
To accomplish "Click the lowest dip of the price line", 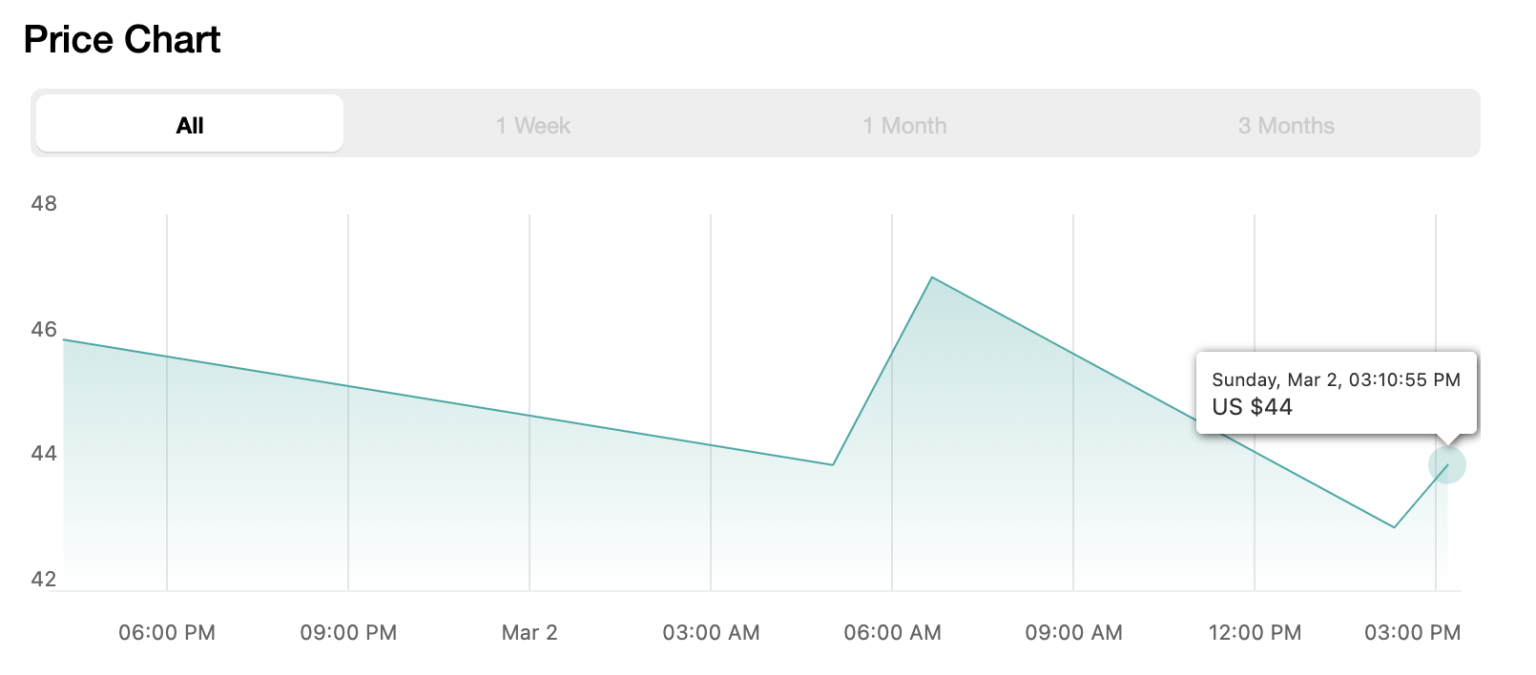I will point(1394,527).
